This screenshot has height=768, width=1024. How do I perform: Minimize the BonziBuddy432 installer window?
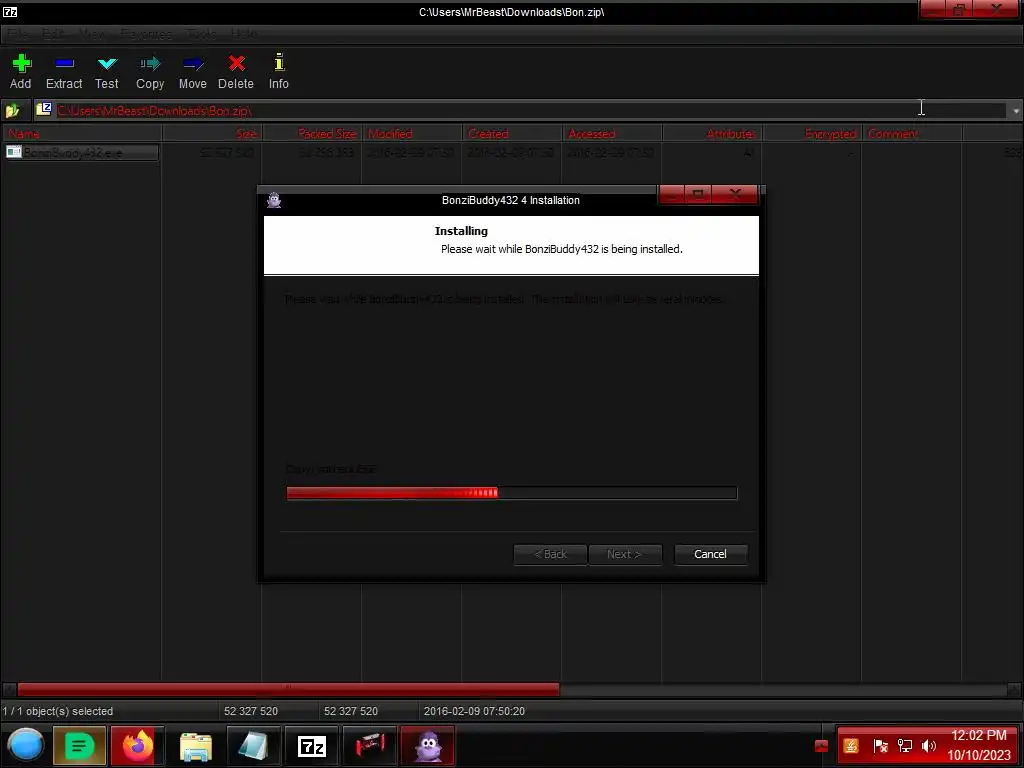click(672, 194)
